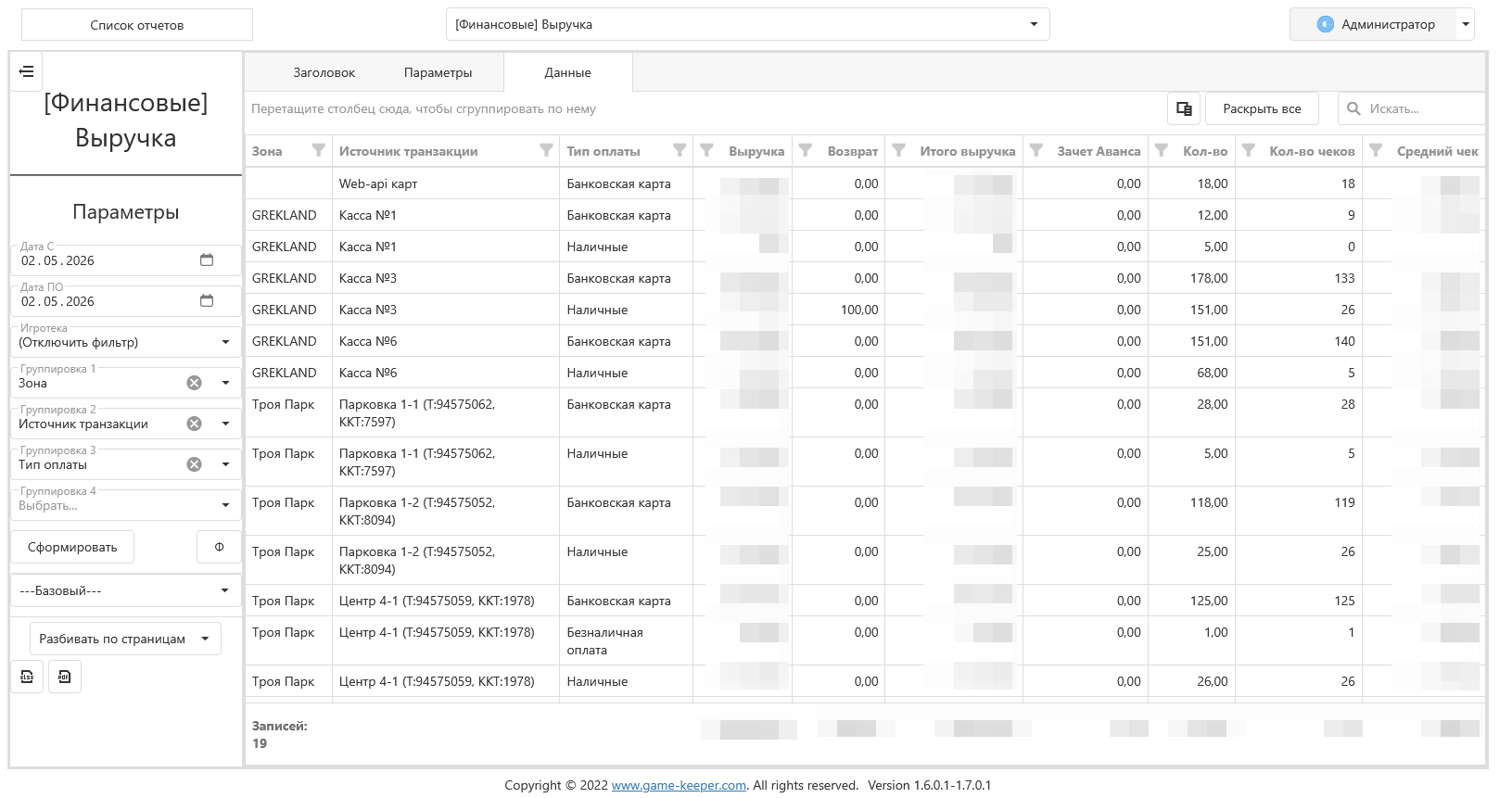Screen dimensions: 1512x798
Task: Select Парковка 1-2 Наличные row
Action: 864,560
